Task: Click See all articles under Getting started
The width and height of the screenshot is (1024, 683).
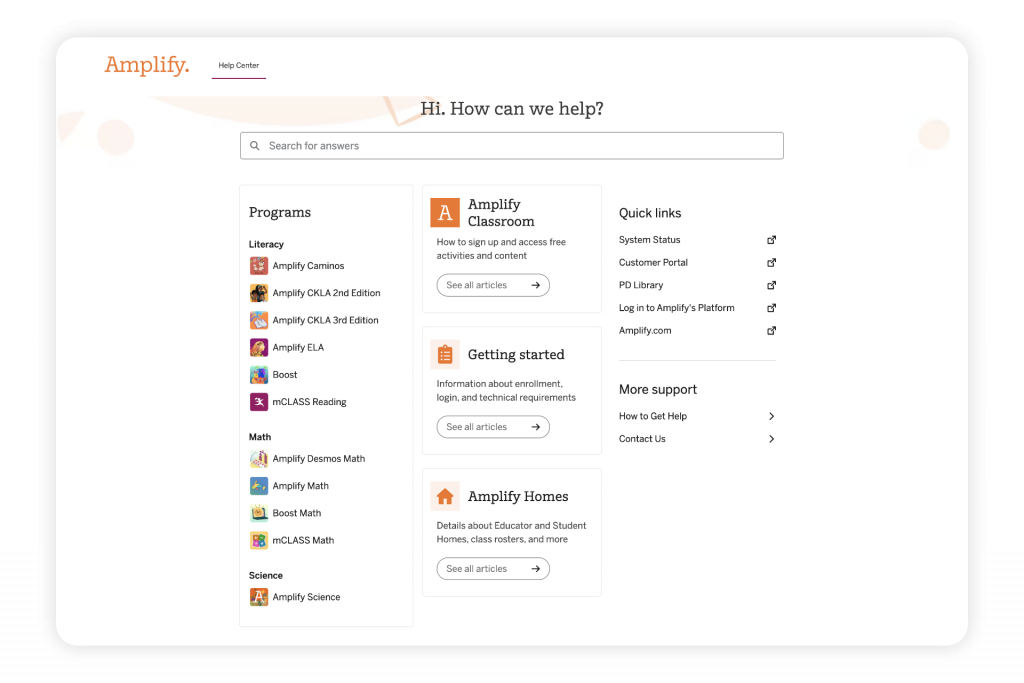Action: pos(493,427)
